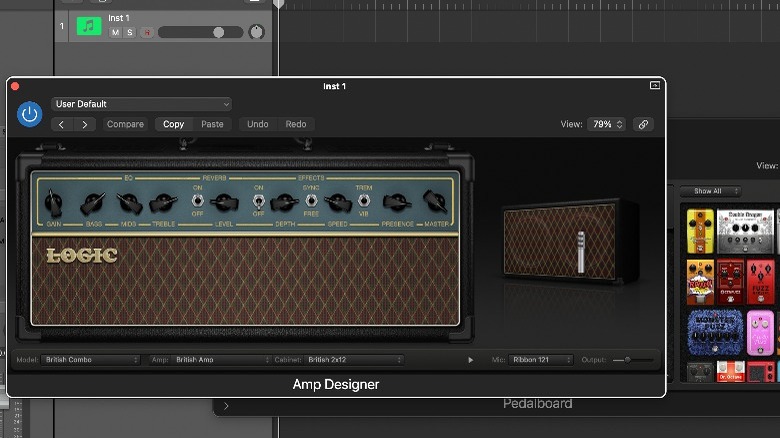Open the Pedalboard Show All filter menu
This screenshot has height=438, width=780.
pyautogui.click(x=710, y=191)
